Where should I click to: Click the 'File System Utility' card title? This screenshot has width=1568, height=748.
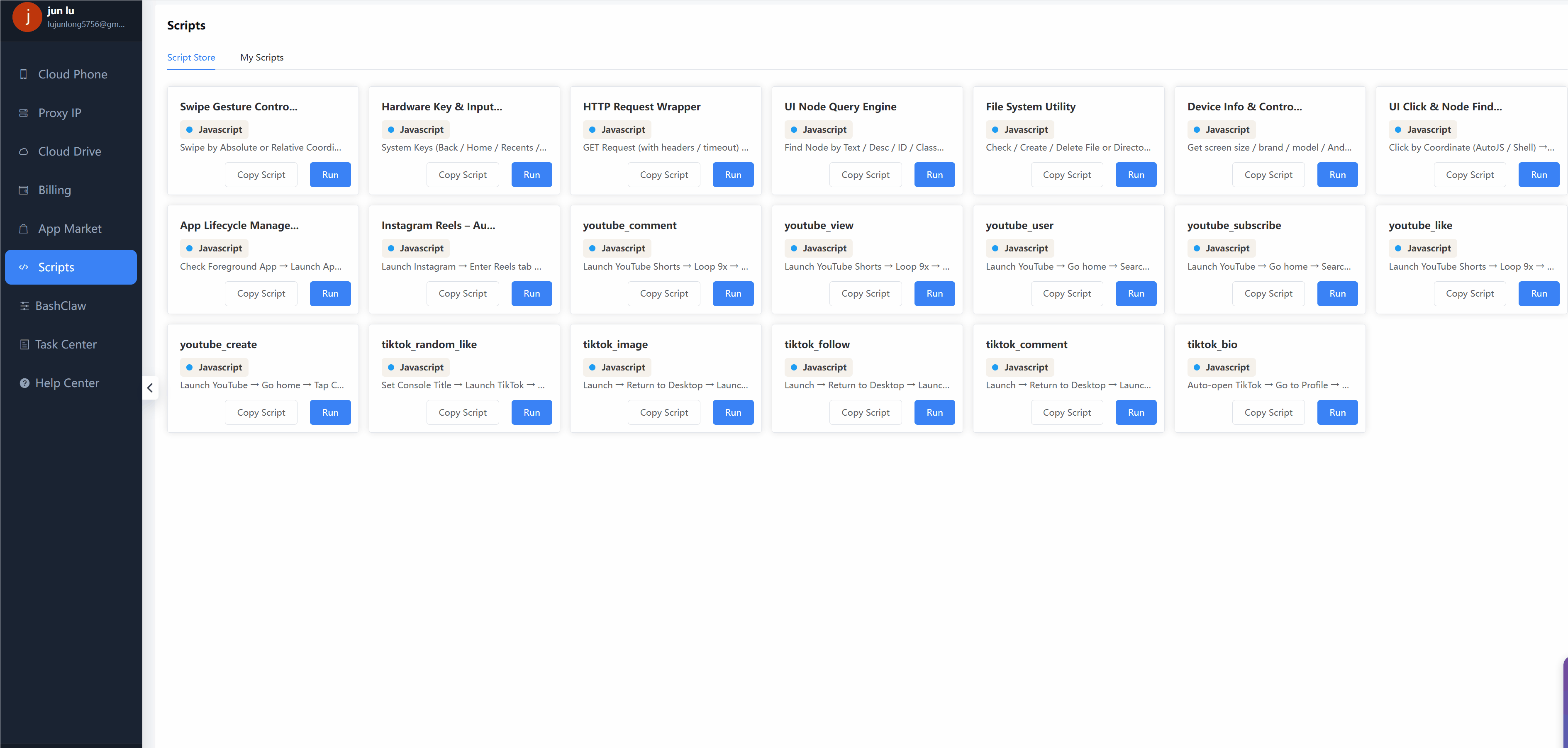1031,107
